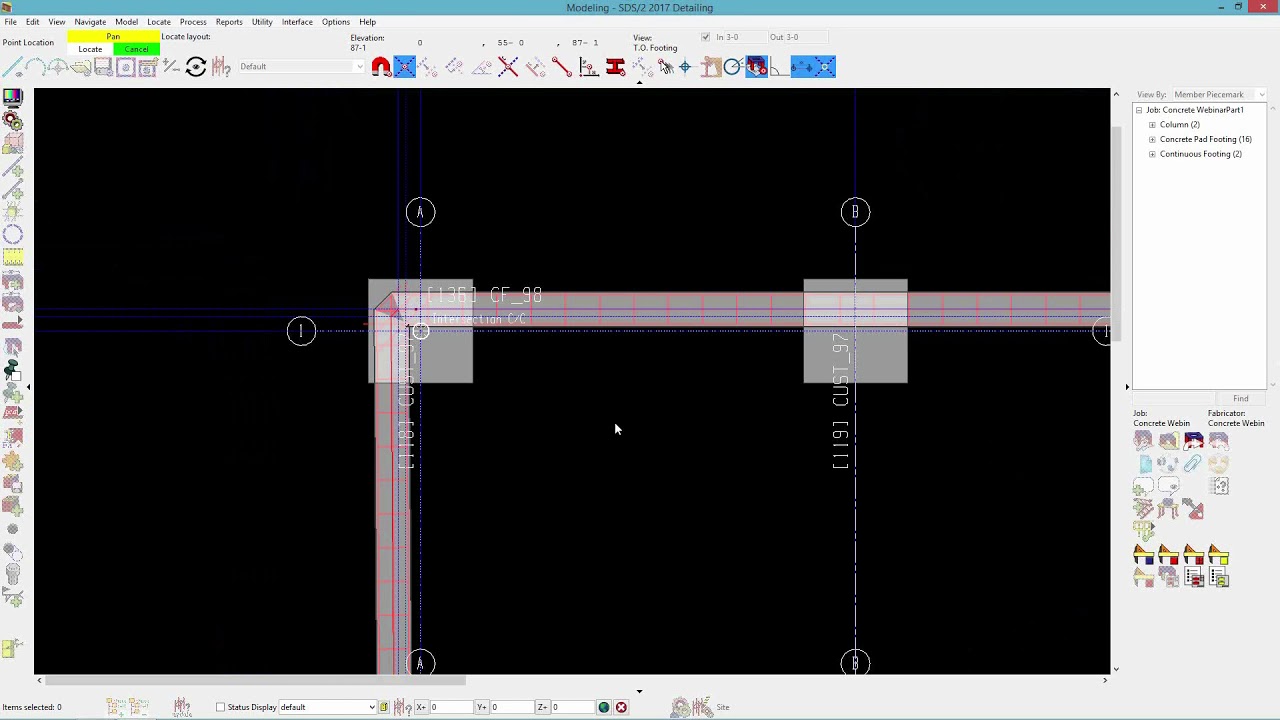Collapse the Job: Concrete WebinarPart1 tree node

[1138, 110]
